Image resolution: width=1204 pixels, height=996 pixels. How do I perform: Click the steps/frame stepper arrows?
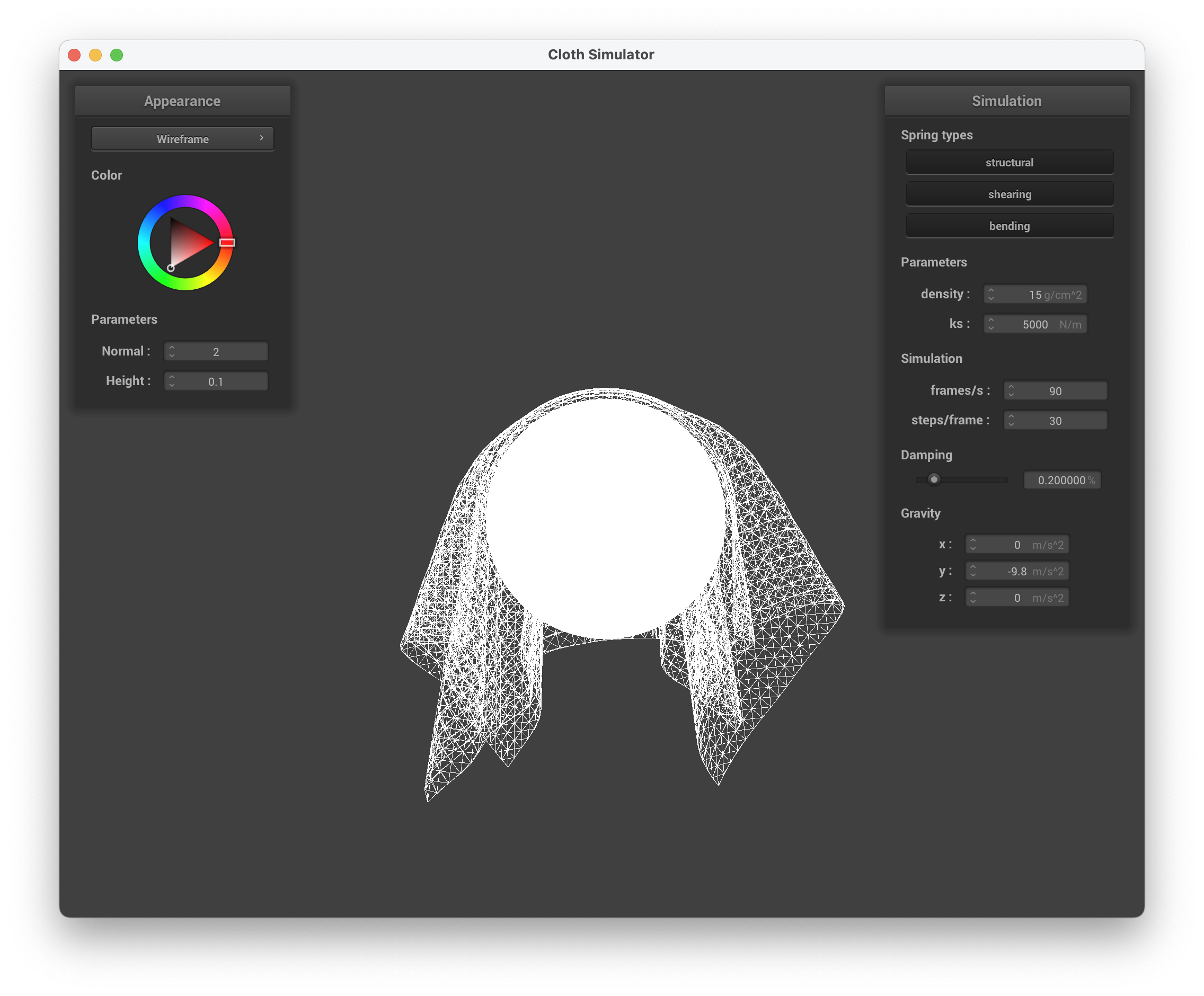pos(1011,421)
